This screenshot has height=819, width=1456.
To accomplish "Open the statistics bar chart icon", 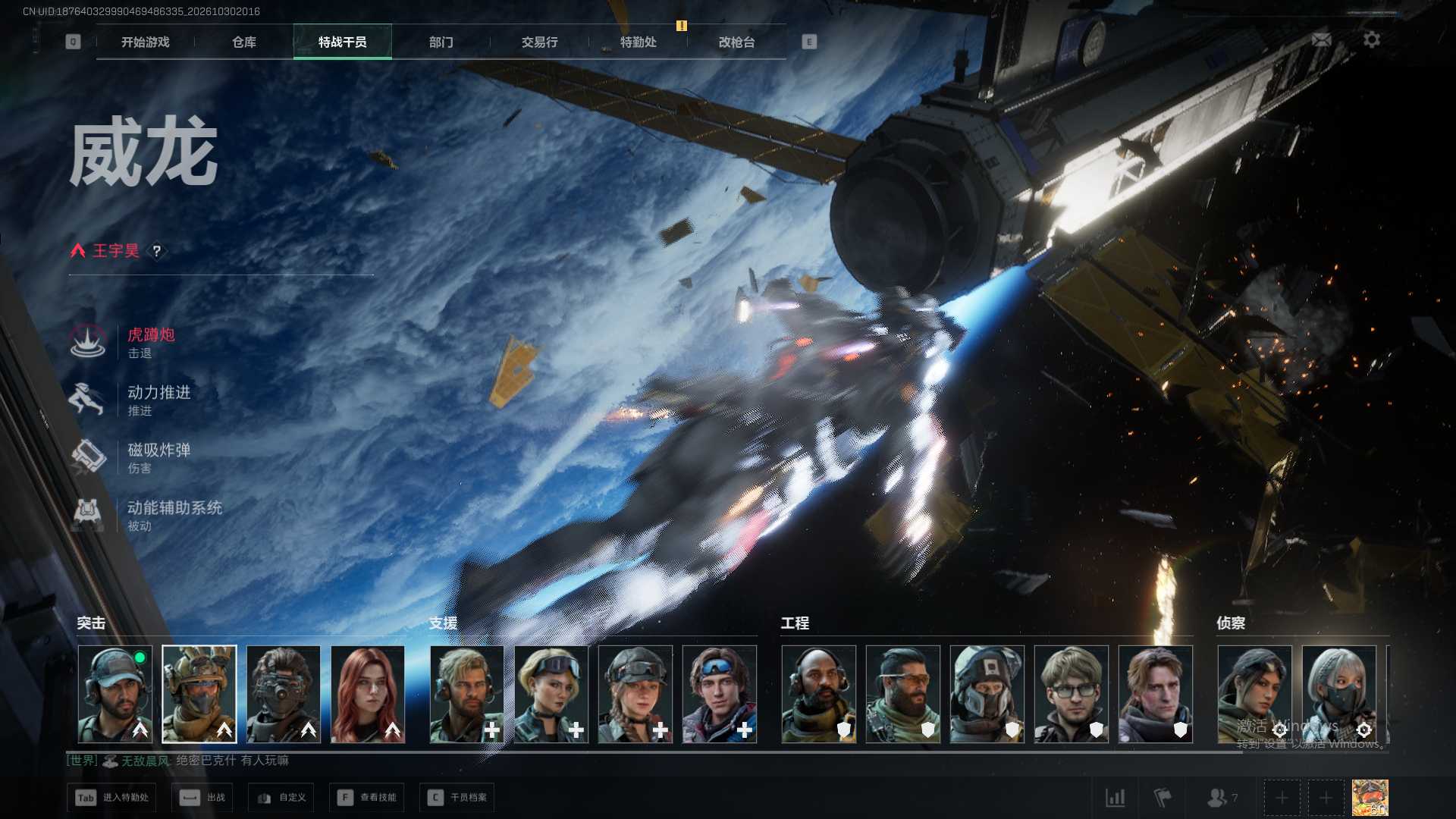I will click(1115, 798).
